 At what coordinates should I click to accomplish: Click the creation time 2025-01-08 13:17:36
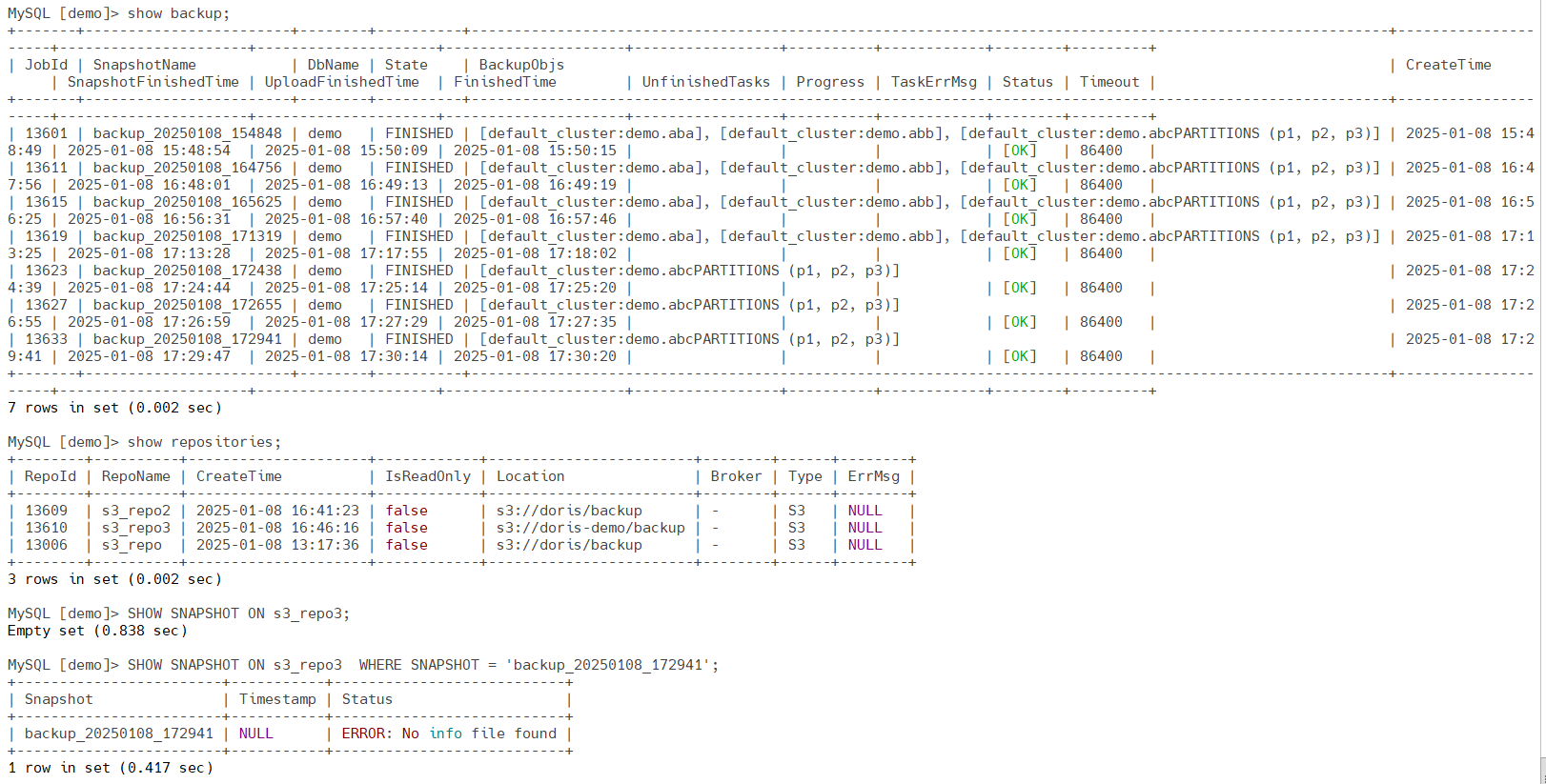point(277,545)
